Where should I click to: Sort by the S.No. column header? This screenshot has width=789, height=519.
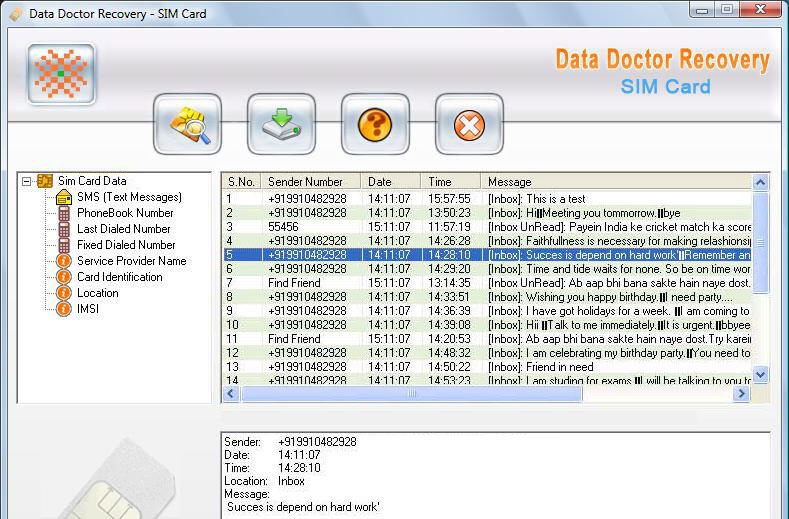pos(241,182)
